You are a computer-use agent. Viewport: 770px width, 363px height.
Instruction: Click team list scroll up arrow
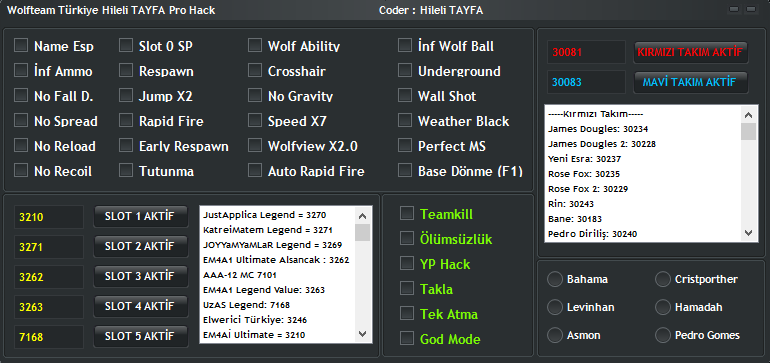click(x=748, y=115)
